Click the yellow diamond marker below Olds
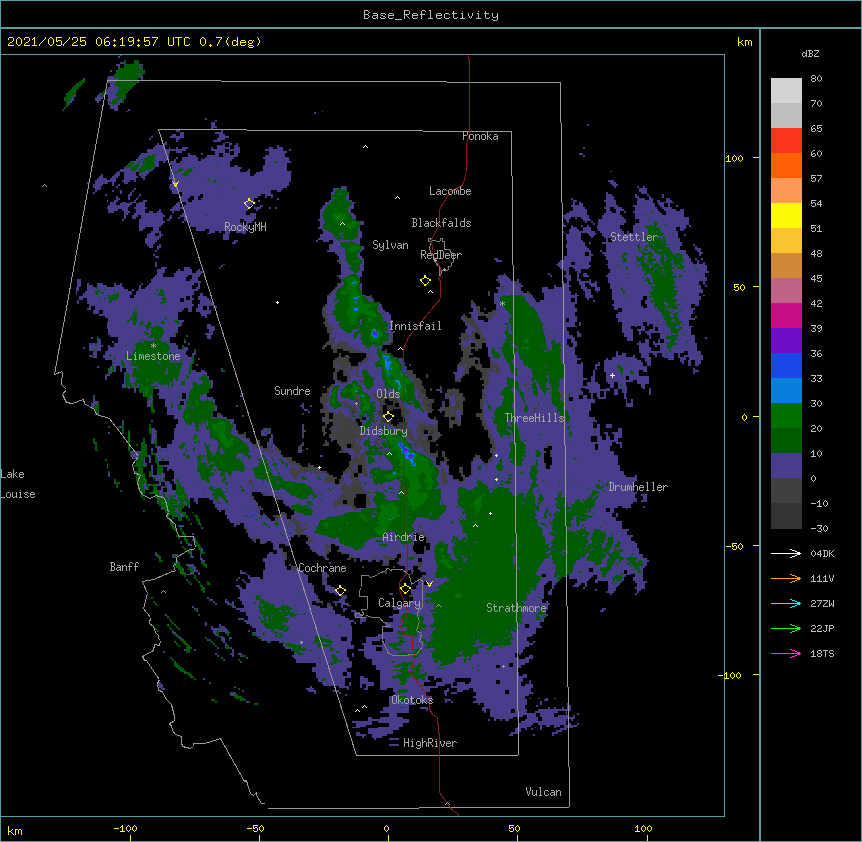Viewport: 862px width, 842px height. [388, 416]
